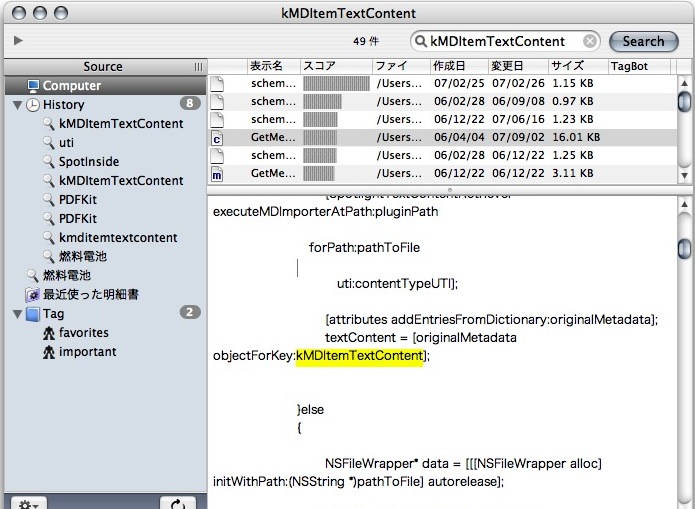Clear the search field with the X icon
Viewport: 695px width, 509px height.
click(590, 41)
